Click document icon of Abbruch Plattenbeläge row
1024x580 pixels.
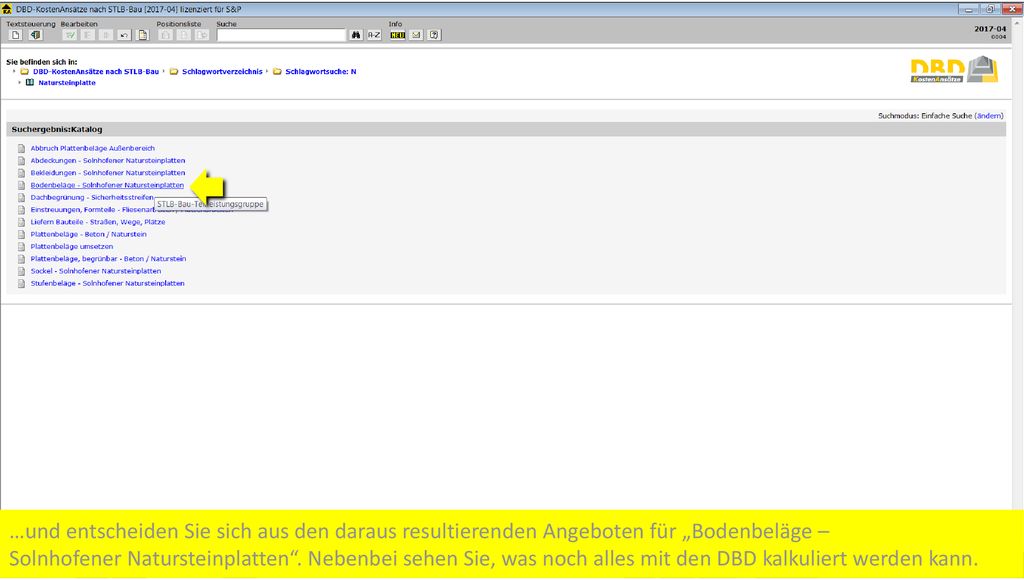(x=22, y=148)
